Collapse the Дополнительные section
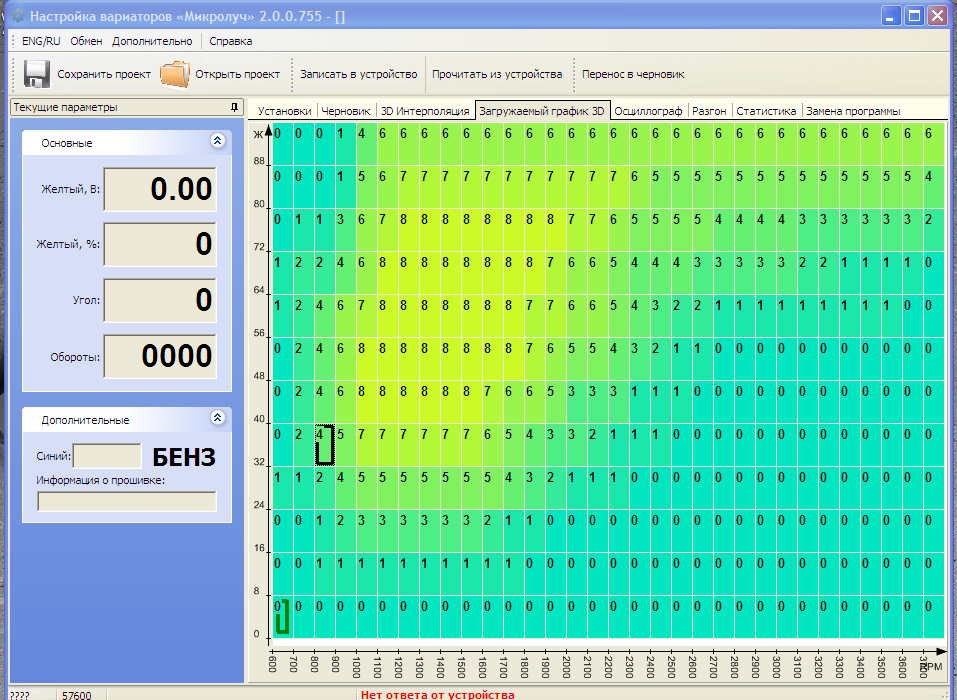 click(217, 418)
